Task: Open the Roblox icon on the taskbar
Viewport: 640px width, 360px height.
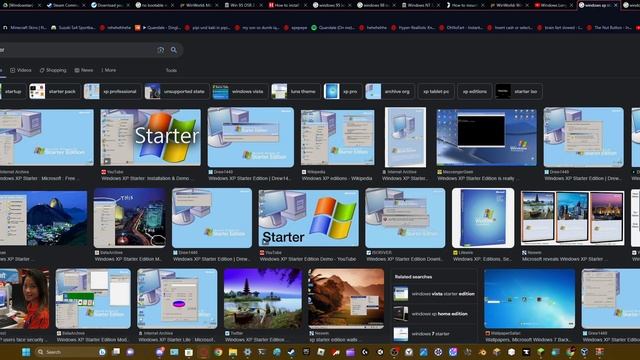Action: click(321, 352)
